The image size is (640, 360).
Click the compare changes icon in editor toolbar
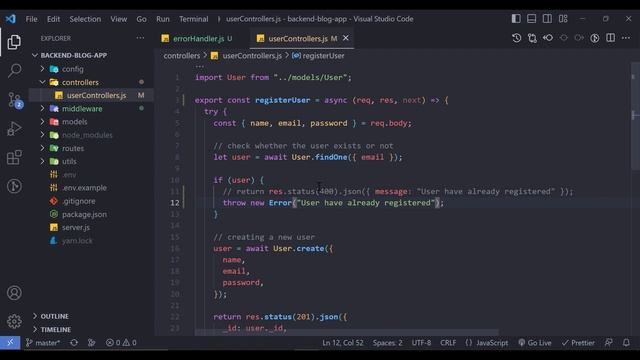click(532, 38)
